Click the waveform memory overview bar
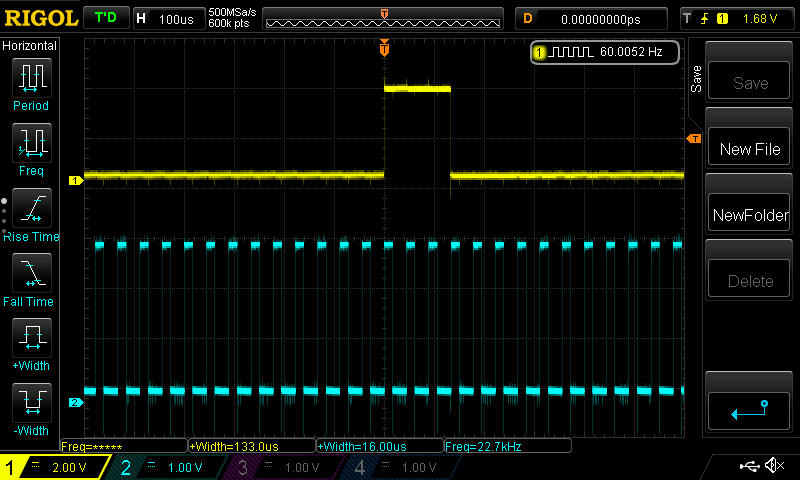800x480 pixels. click(383, 19)
